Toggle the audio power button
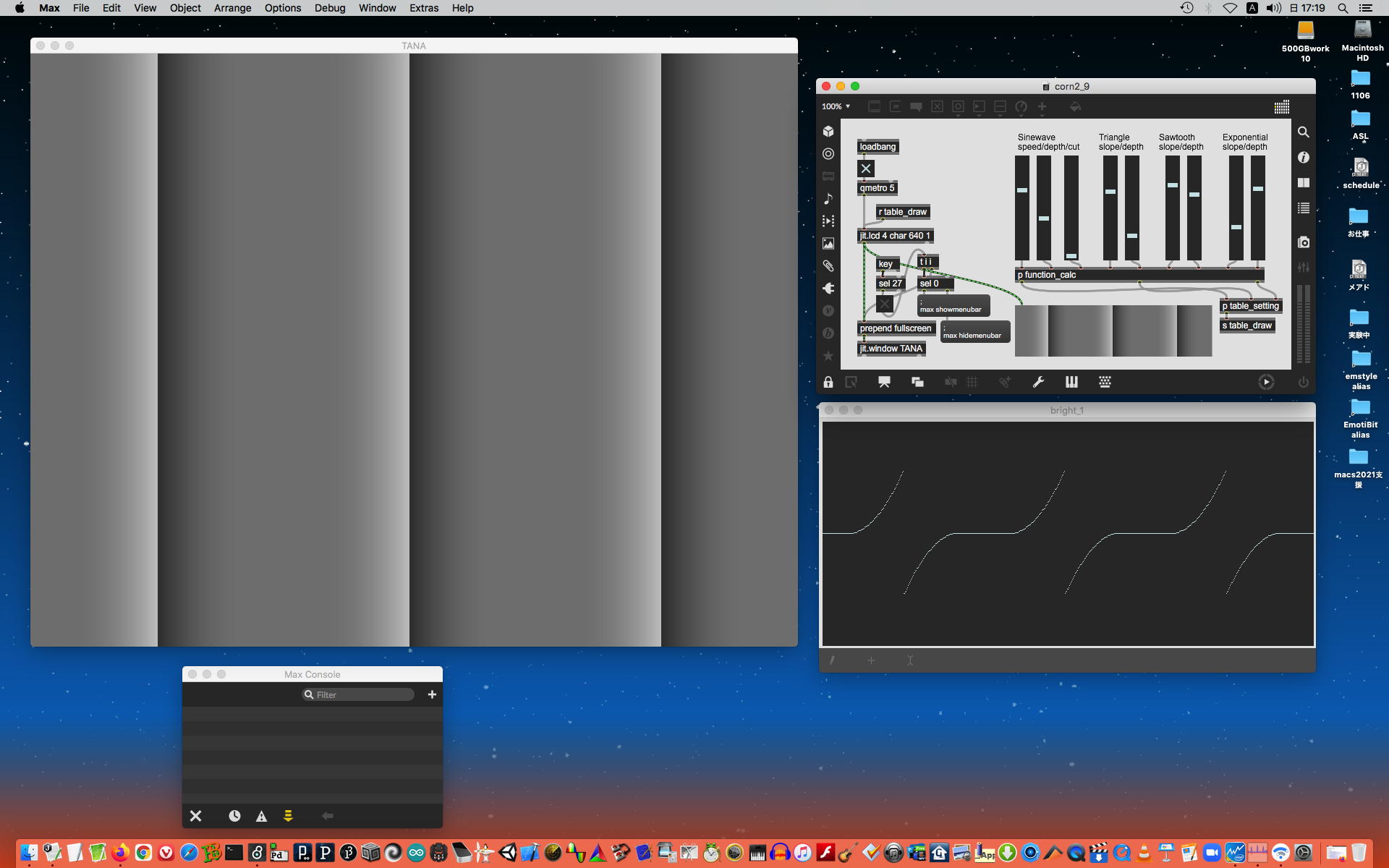 (1303, 383)
